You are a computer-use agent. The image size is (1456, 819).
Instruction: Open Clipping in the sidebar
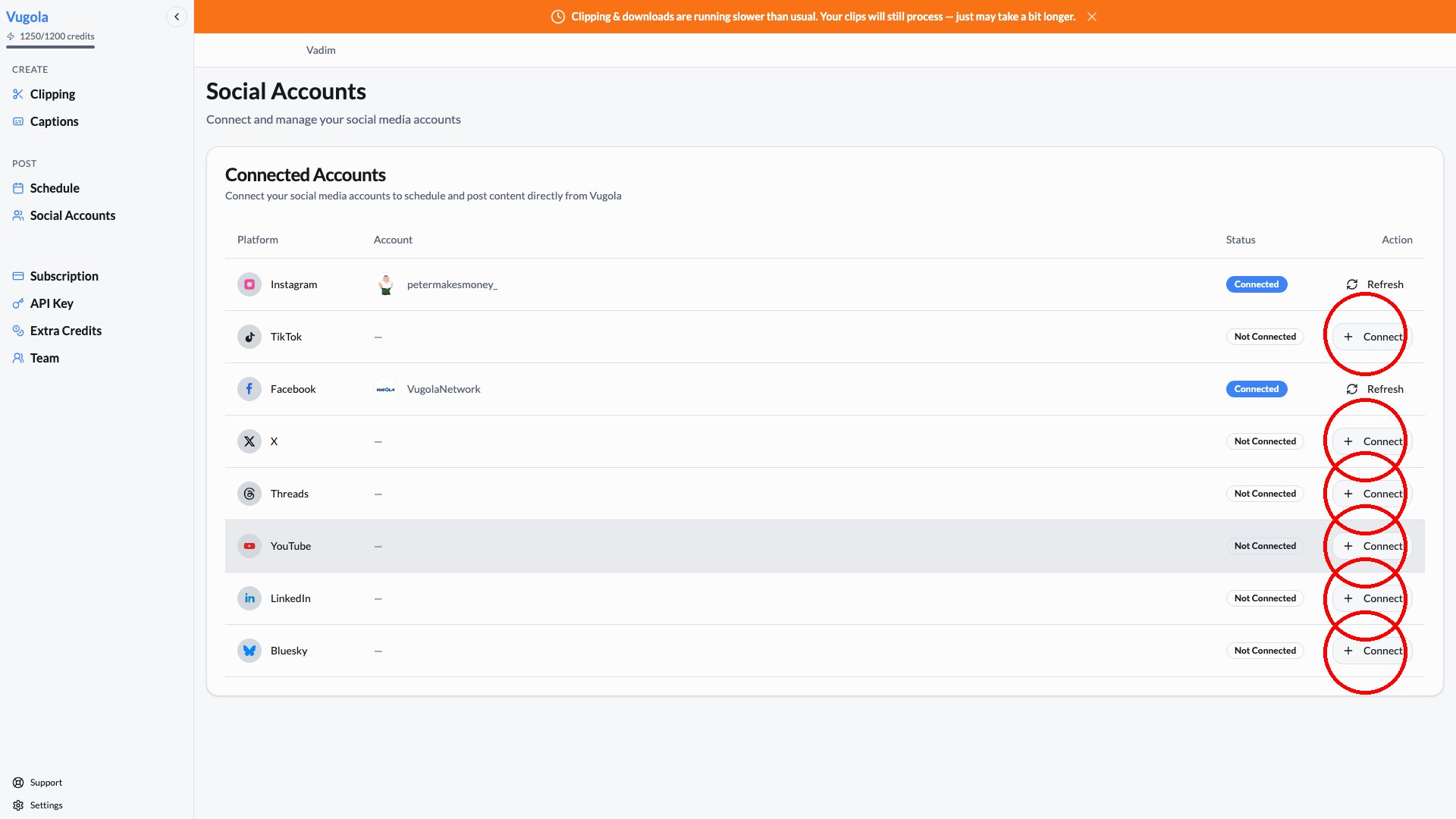click(52, 94)
